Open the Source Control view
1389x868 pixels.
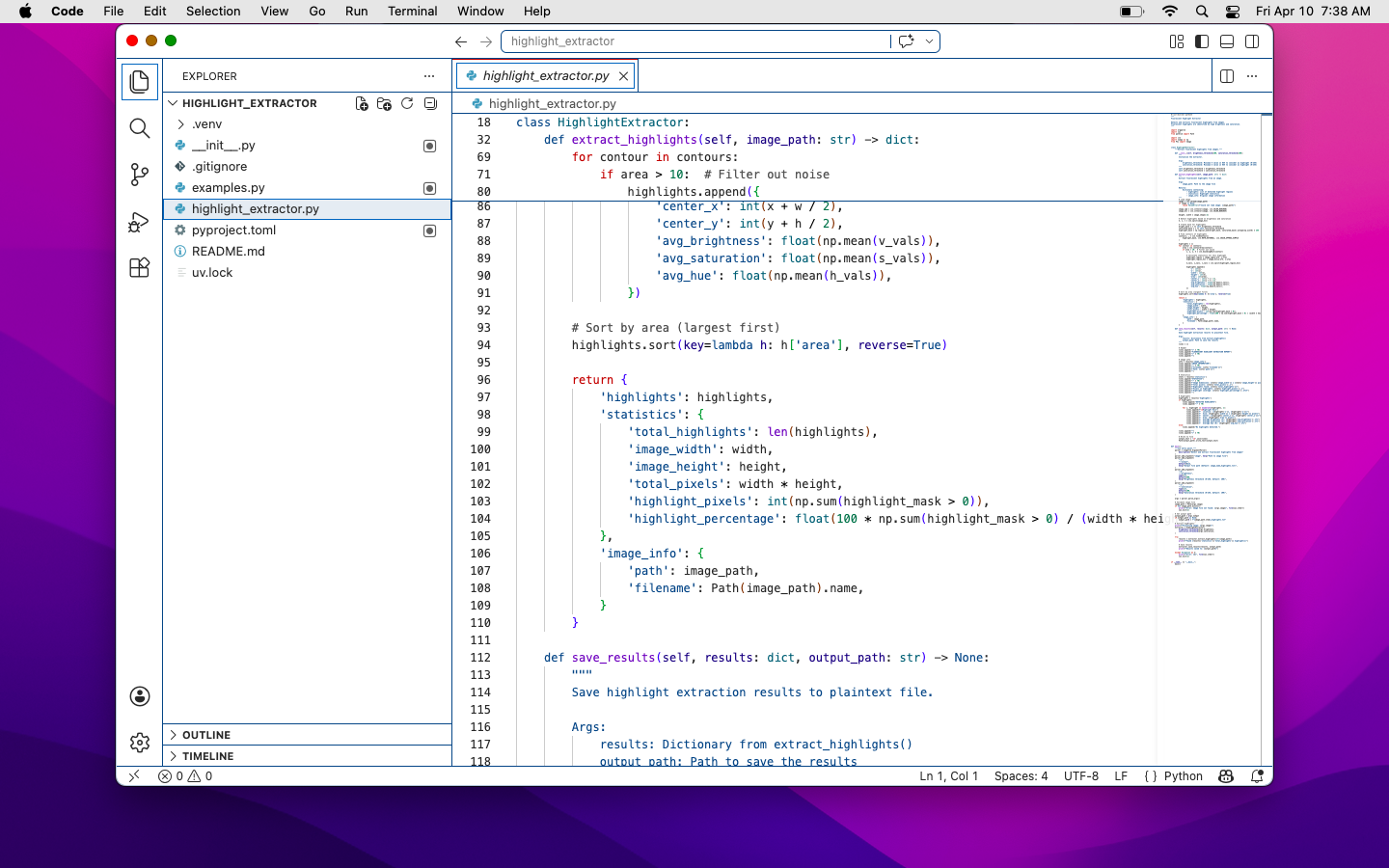(140, 175)
